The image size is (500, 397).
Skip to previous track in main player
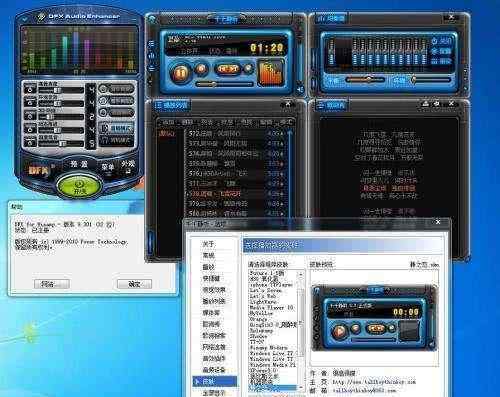(222, 69)
